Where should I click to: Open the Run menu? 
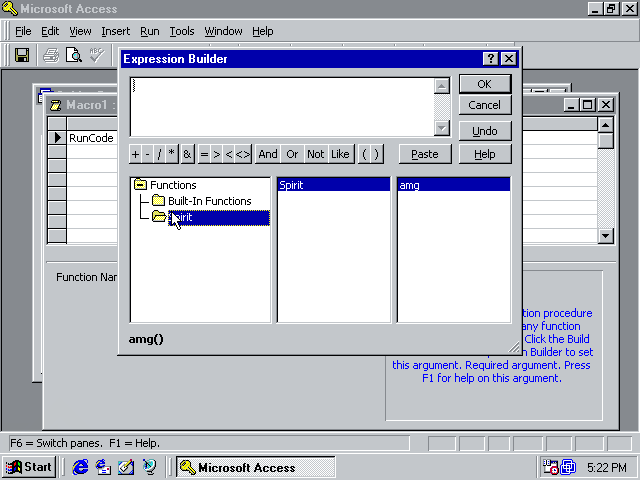pyautogui.click(x=149, y=31)
